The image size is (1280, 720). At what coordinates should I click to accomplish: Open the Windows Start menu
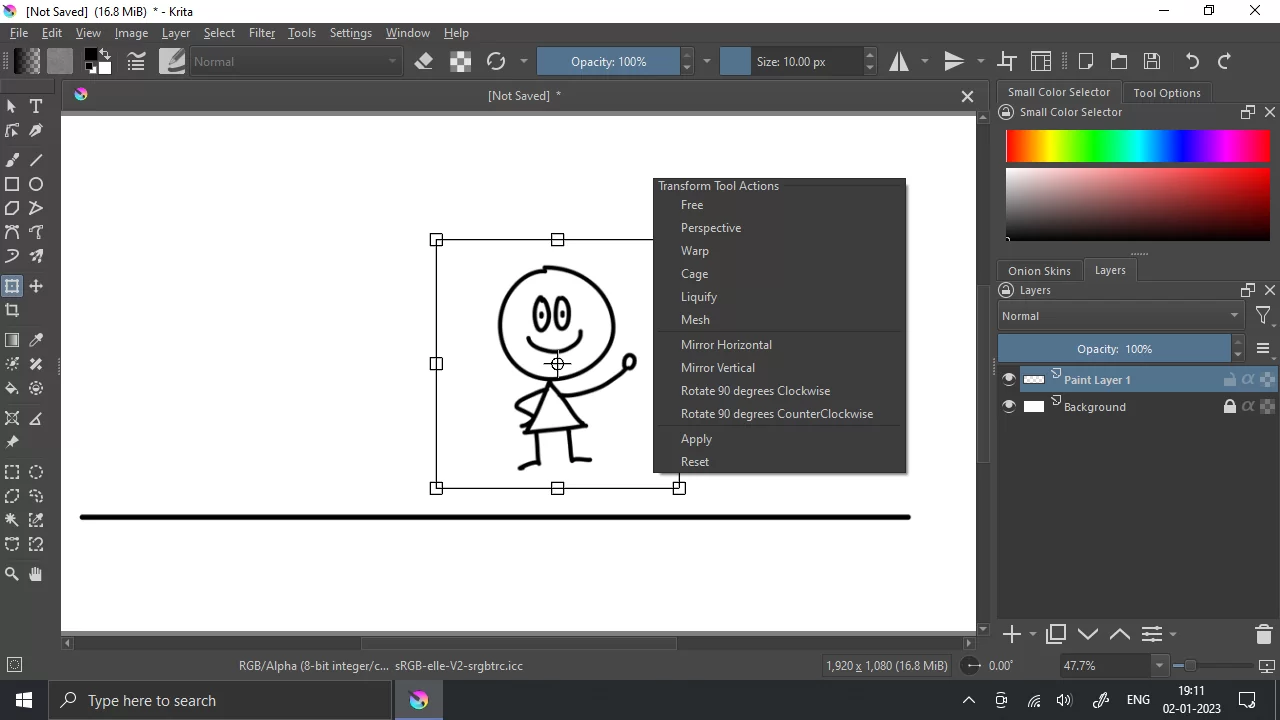24,700
